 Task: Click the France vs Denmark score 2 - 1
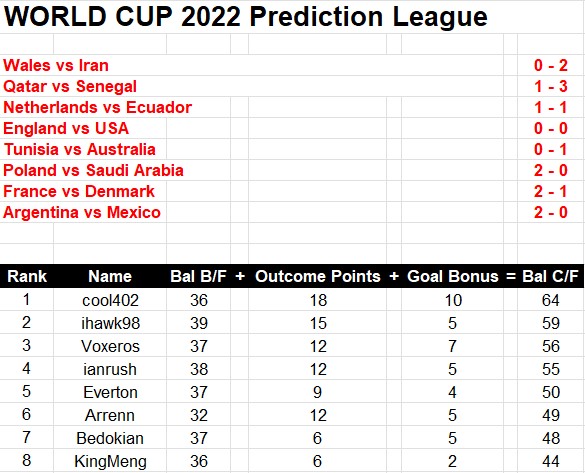[x=551, y=192]
